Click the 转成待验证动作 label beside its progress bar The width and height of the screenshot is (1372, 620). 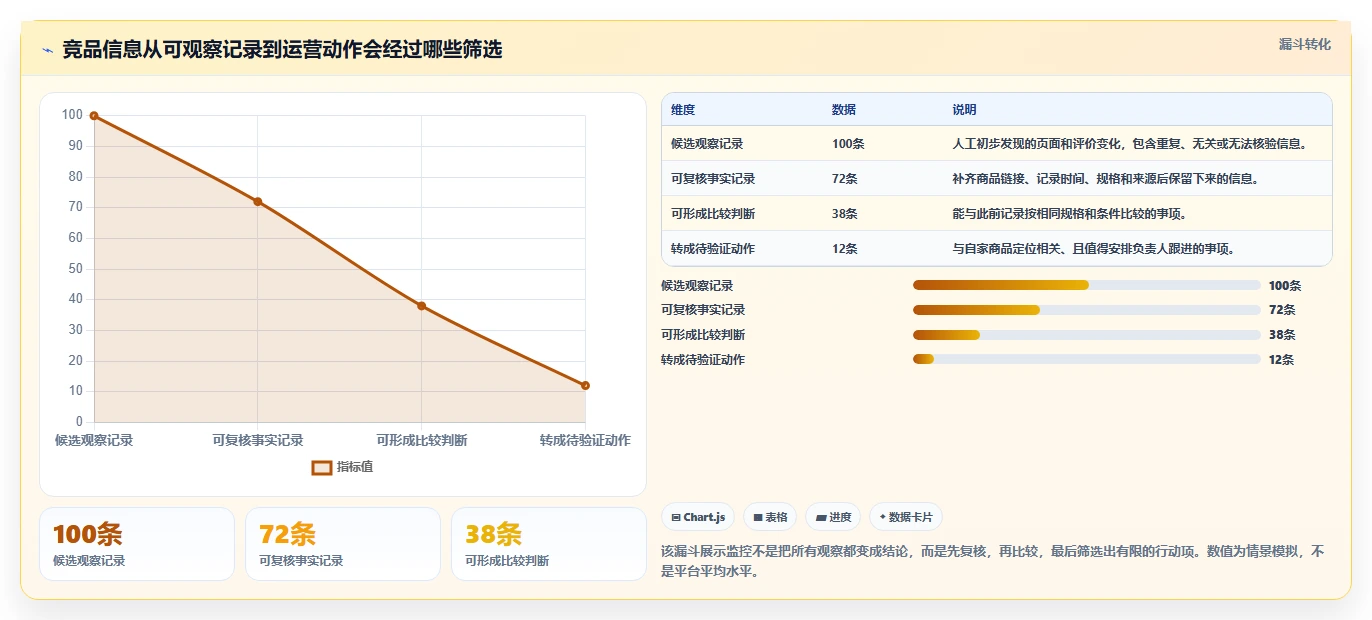[x=703, y=360]
